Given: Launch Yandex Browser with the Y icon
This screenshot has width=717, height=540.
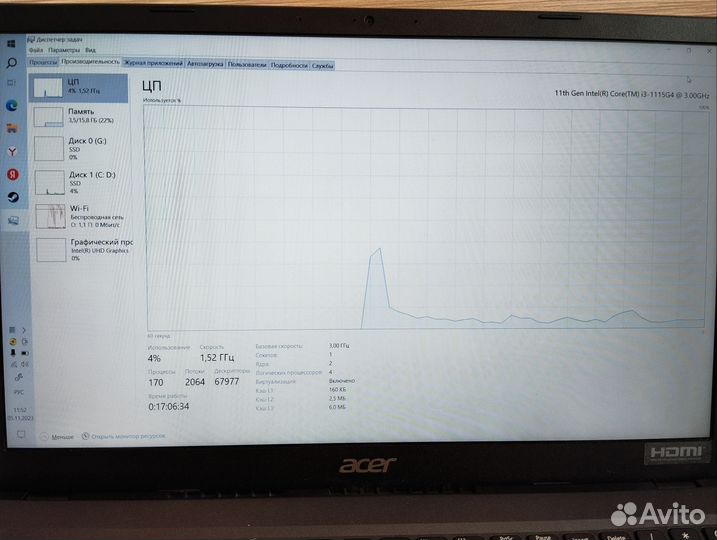Looking at the screenshot, I should tap(12, 152).
